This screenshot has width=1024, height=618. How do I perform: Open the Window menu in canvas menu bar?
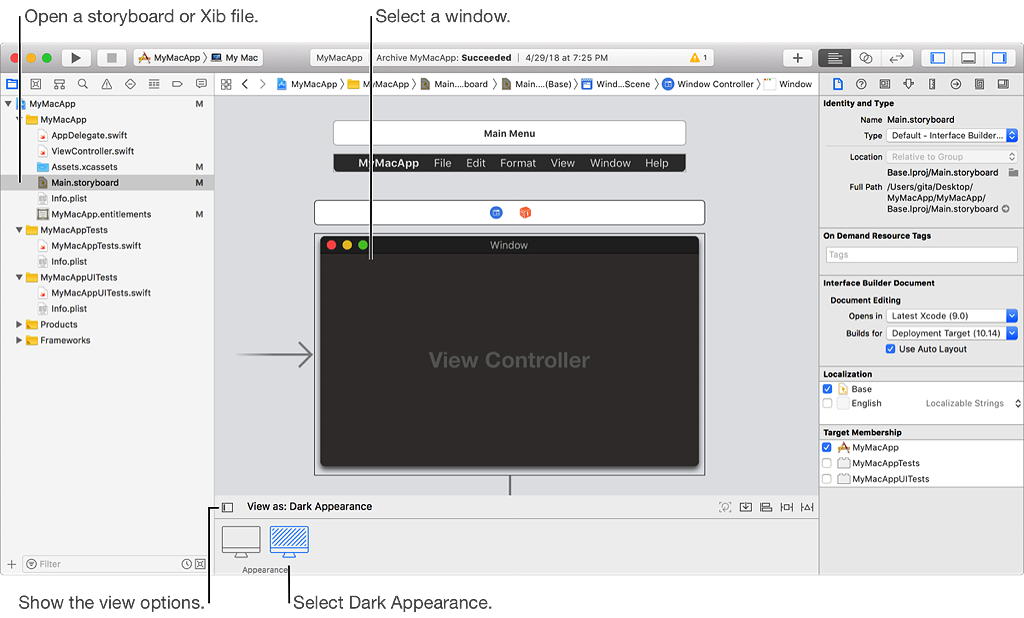tap(610, 163)
